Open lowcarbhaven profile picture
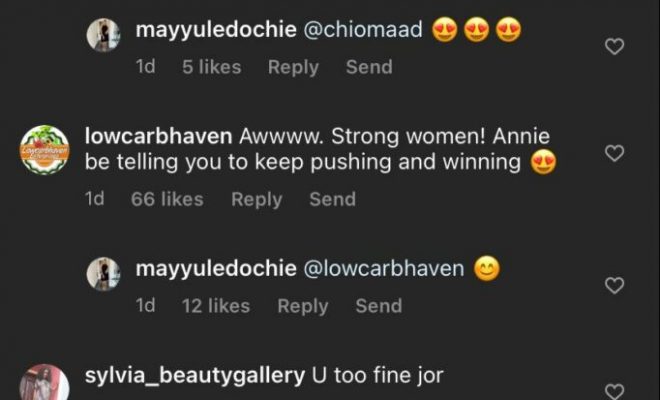The width and height of the screenshot is (660, 400). coord(45,151)
